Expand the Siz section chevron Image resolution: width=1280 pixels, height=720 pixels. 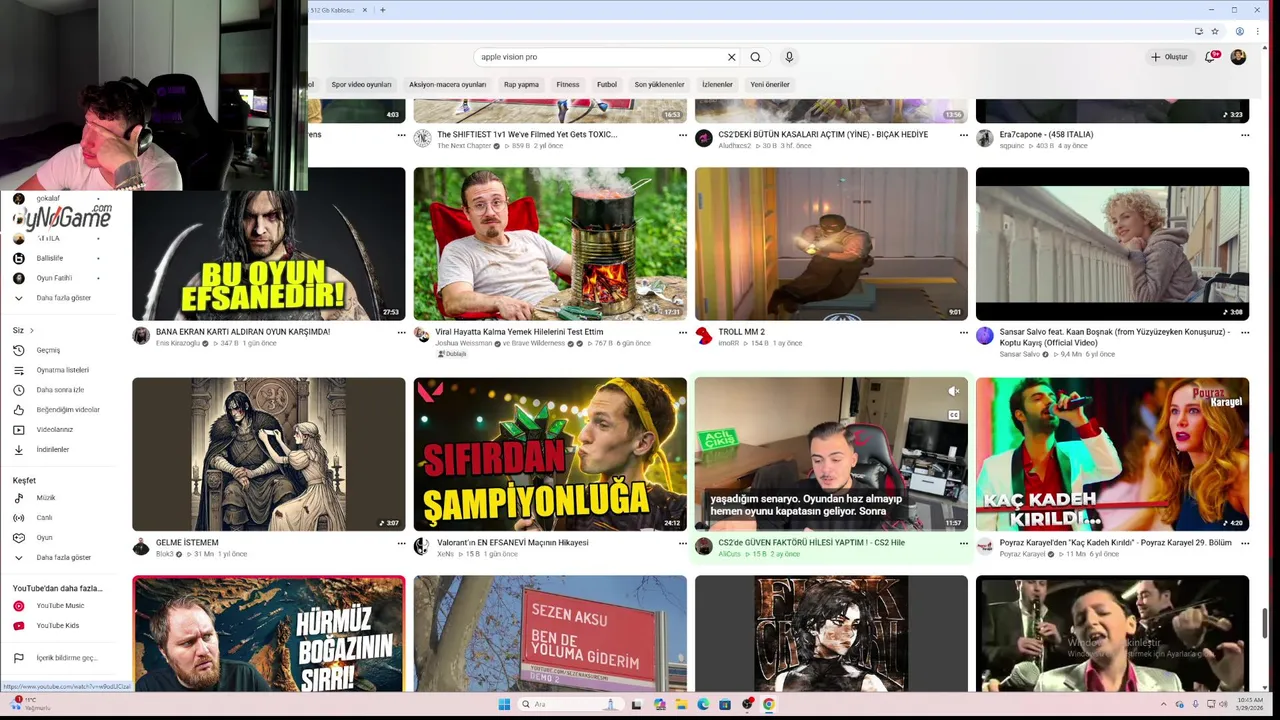(32, 330)
